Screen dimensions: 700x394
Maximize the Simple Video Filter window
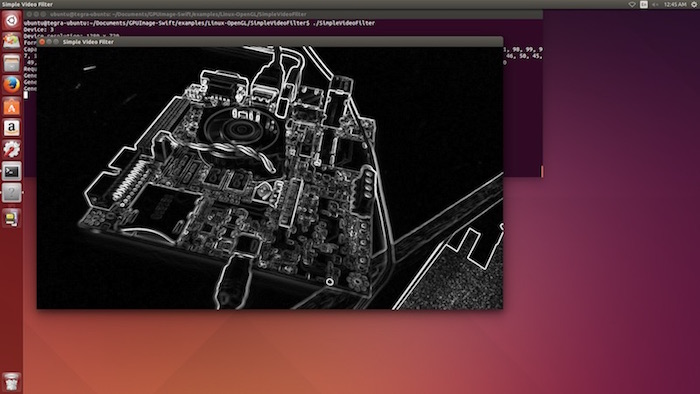[56, 41]
